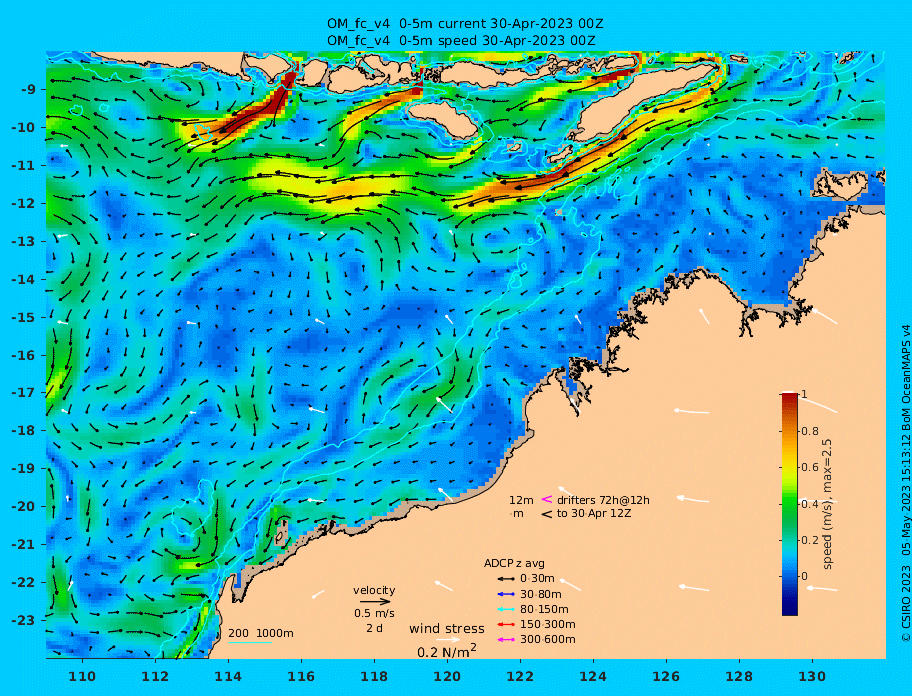This screenshot has height=696, width=912.
Task: Click the longitude axis label '110'
Action: pyautogui.click(x=83, y=676)
